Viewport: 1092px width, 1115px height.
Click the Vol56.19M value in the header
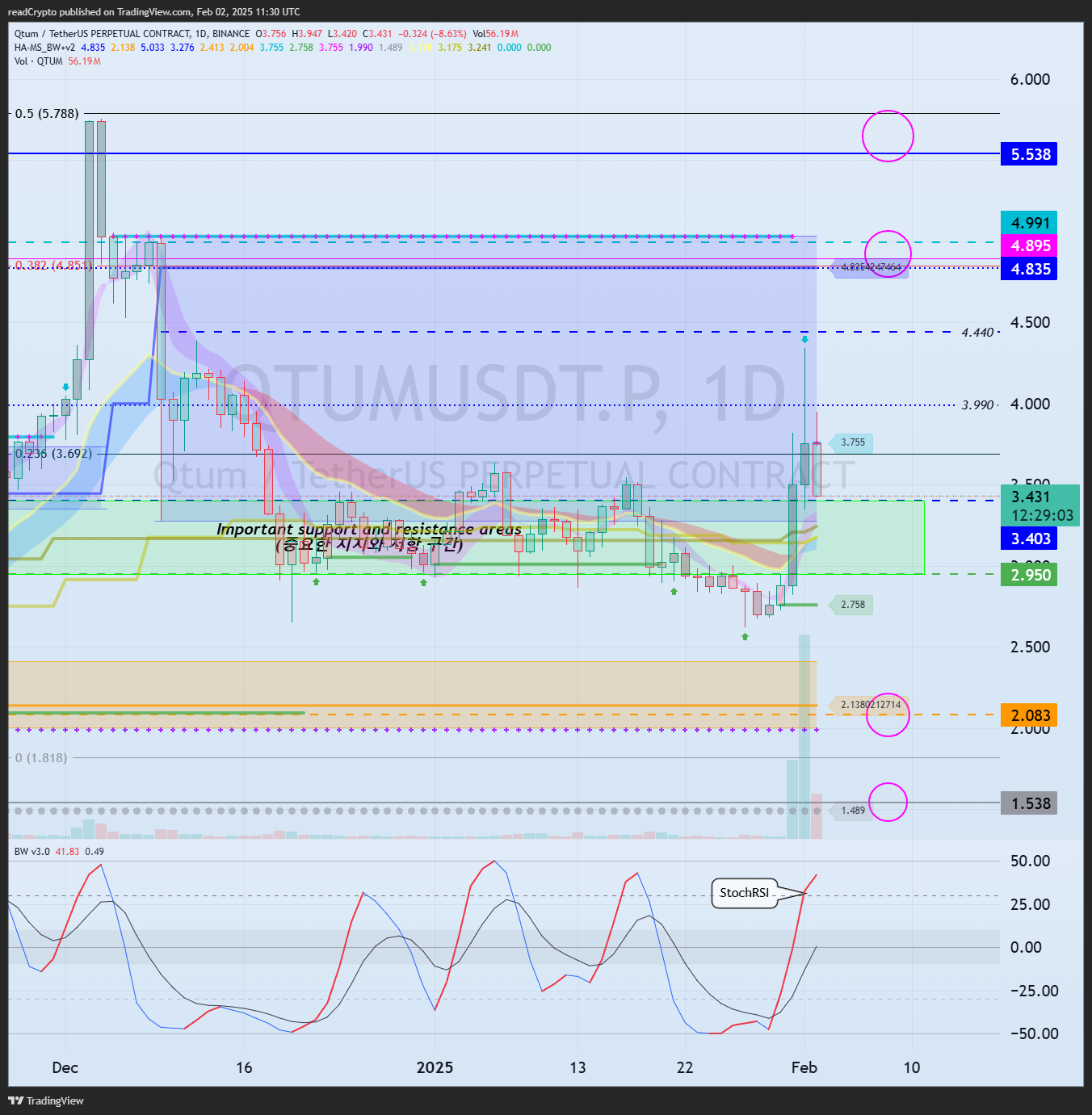click(x=495, y=34)
